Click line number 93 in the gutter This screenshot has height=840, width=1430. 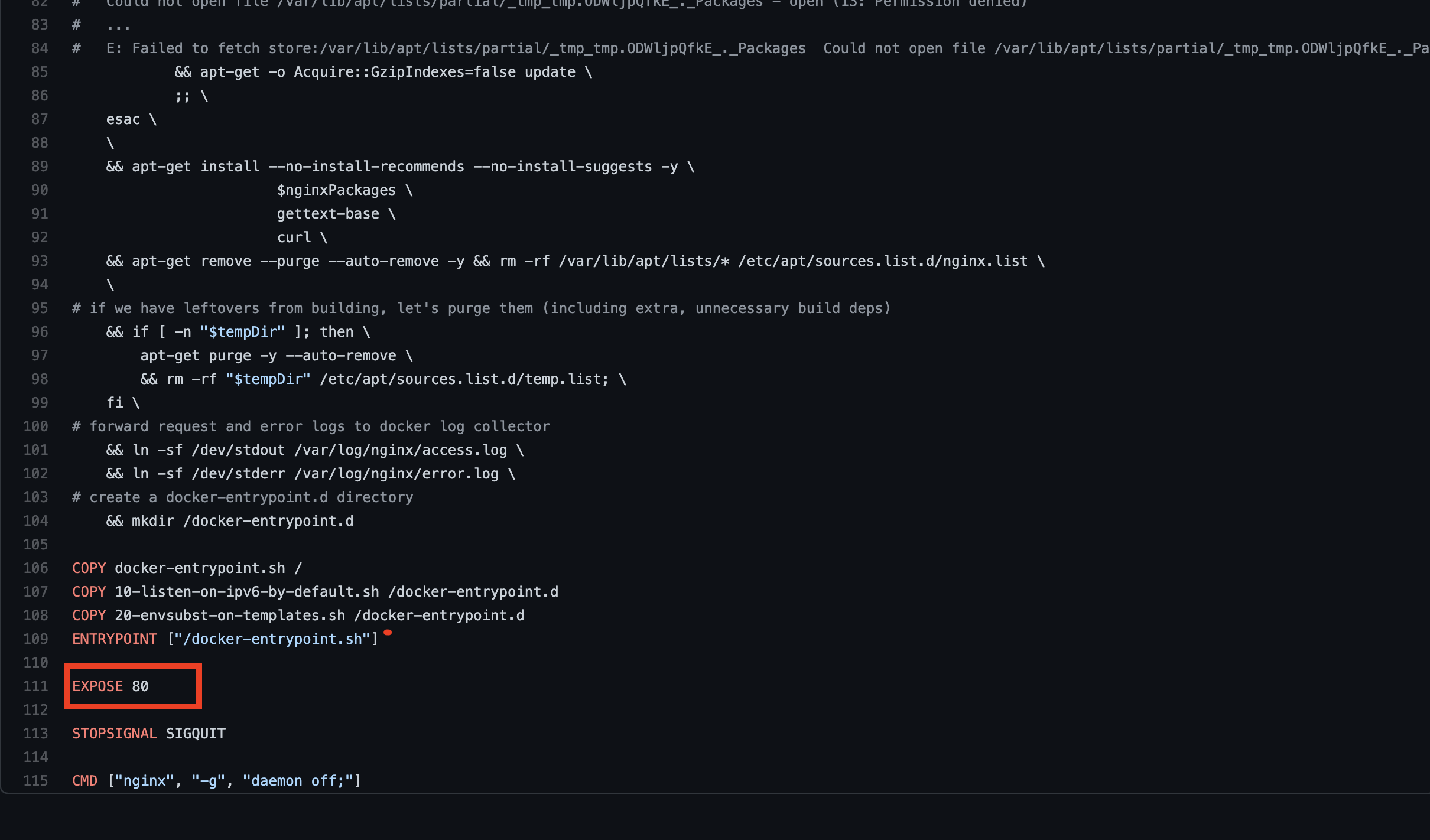[x=40, y=261]
